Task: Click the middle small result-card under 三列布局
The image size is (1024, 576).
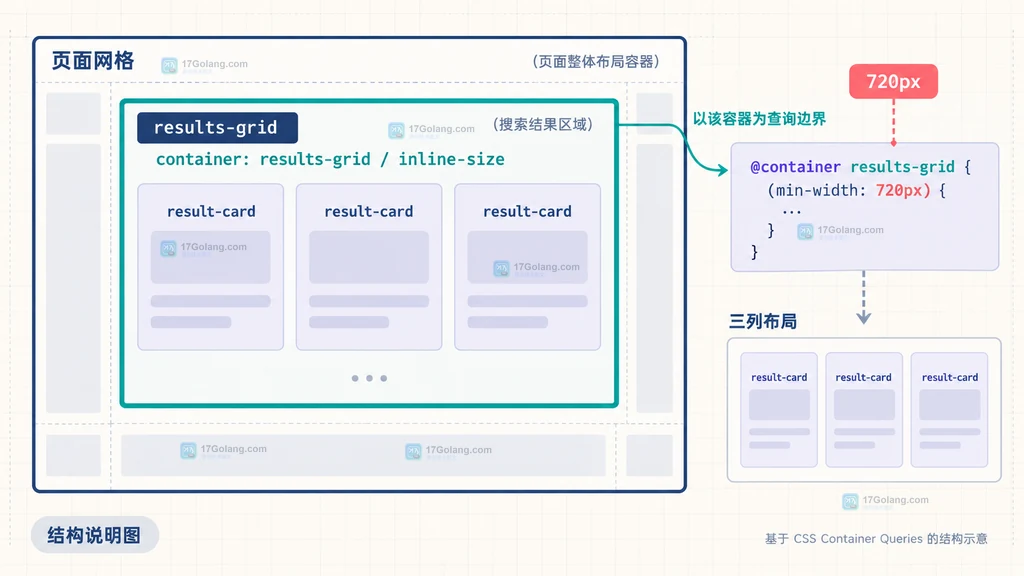Action: pos(864,409)
